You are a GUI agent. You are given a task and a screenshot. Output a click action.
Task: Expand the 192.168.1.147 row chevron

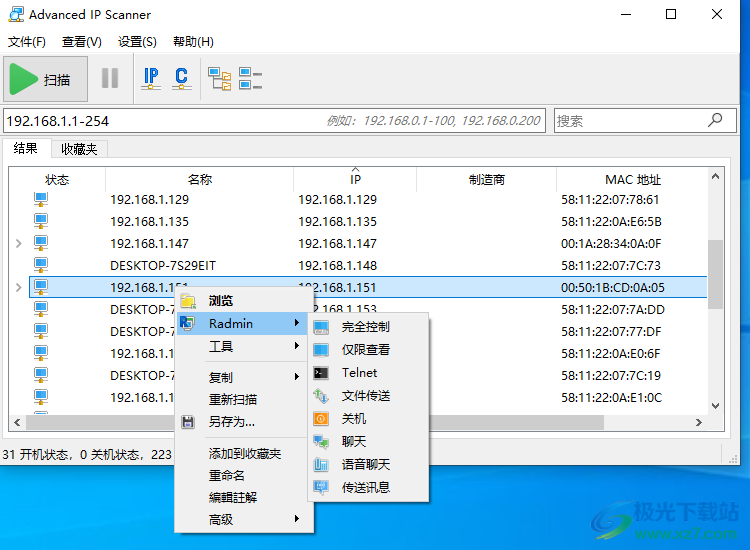coord(19,243)
